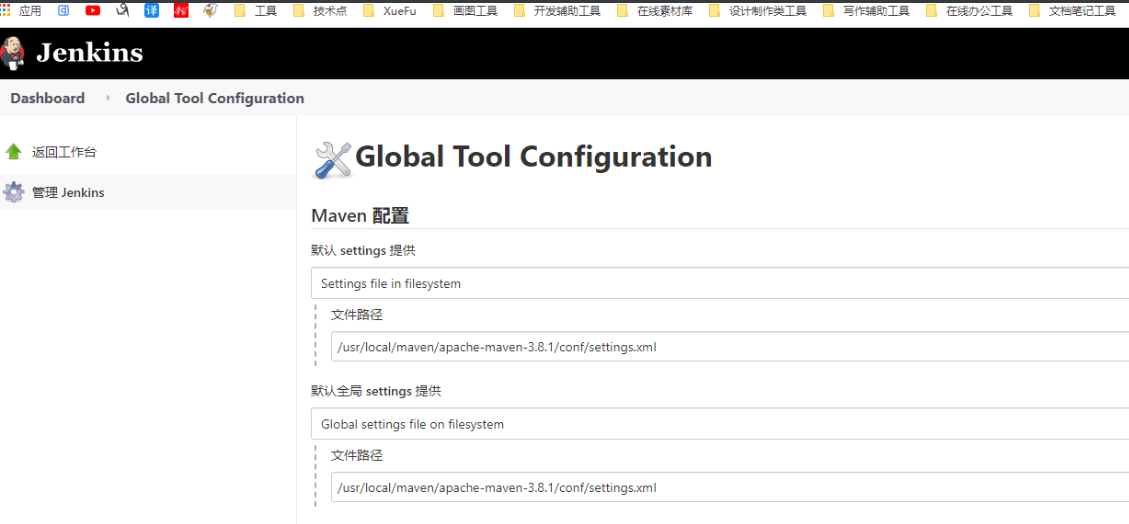Viewport: 1129px width, 524px height.
Task: Click the Global Tool Configuration page heading
Action: pyautogui.click(x=534, y=157)
